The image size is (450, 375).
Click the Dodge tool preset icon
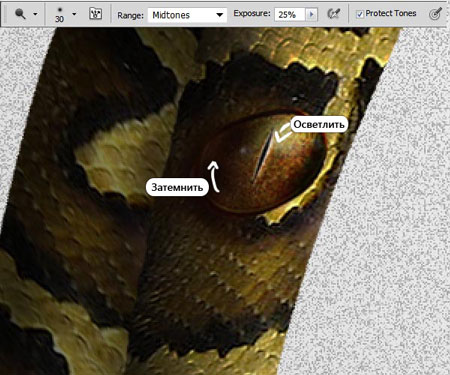point(20,14)
